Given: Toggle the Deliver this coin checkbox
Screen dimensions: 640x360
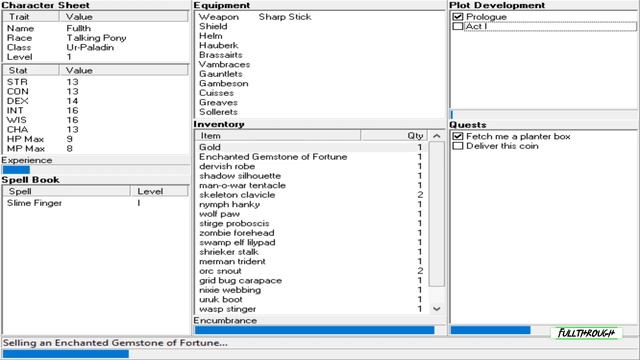Looking at the screenshot, I should (458, 146).
